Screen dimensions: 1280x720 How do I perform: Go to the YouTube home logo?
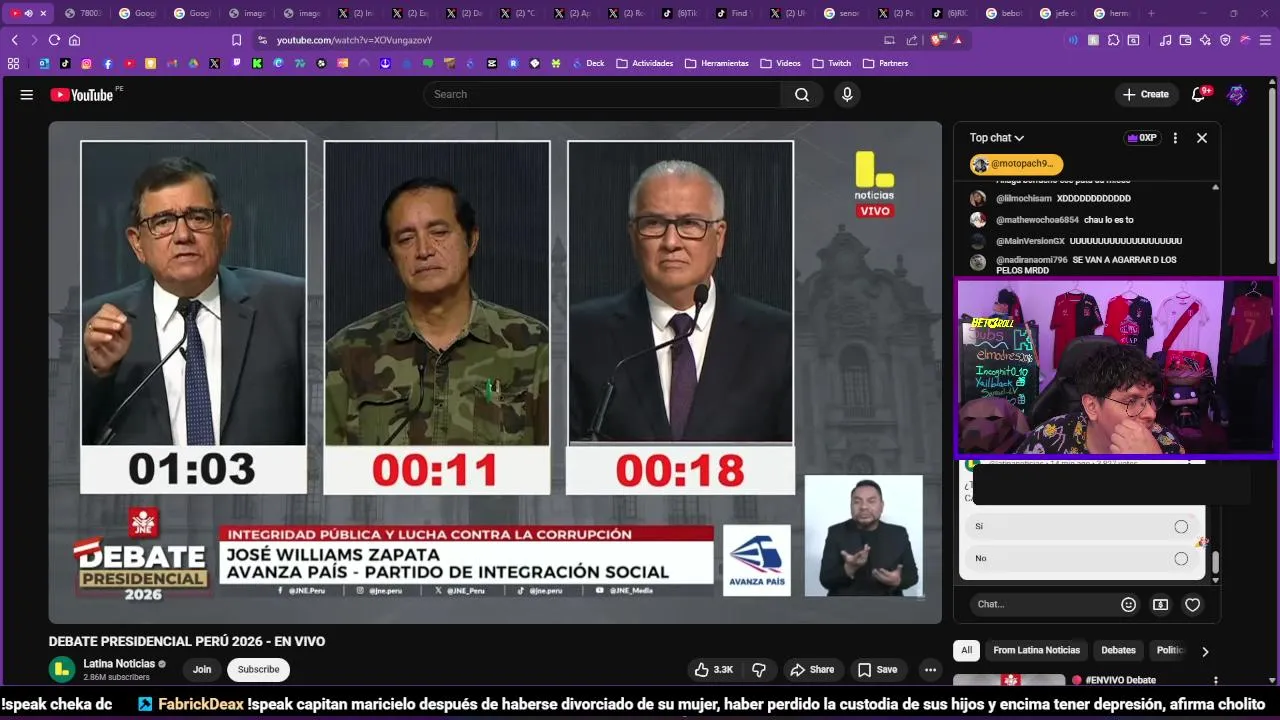[82, 95]
